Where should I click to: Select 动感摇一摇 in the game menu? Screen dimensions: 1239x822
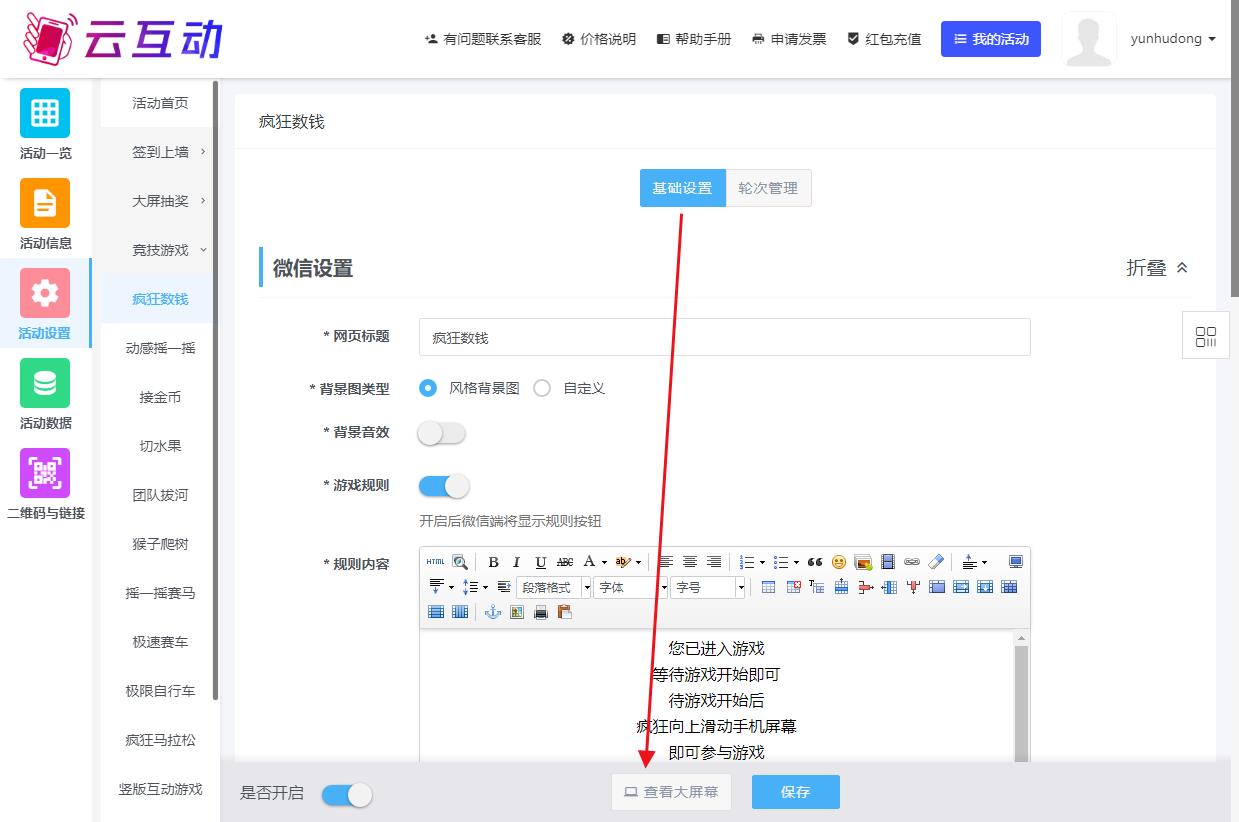click(x=160, y=348)
